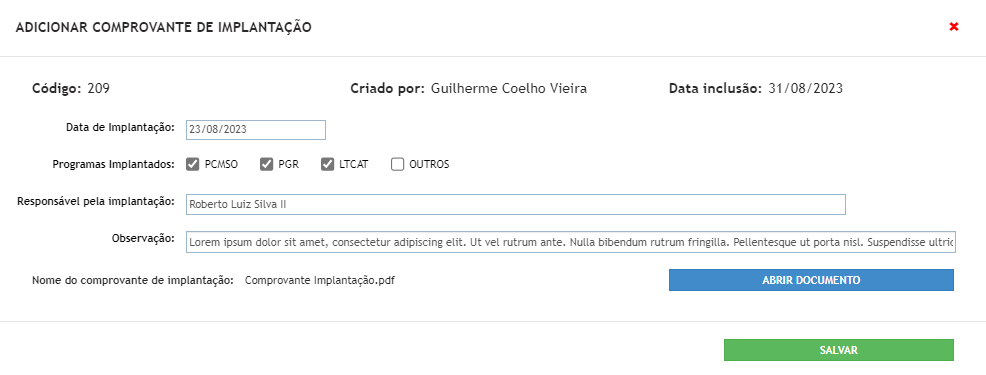
Task: Save the form with the SALVAR button
Action: [x=839, y=350]
